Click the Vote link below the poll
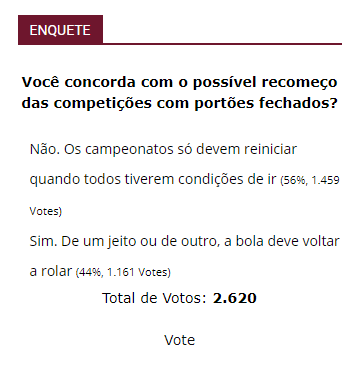Screen dimensions: 364x370 click(x=180, y=340)
